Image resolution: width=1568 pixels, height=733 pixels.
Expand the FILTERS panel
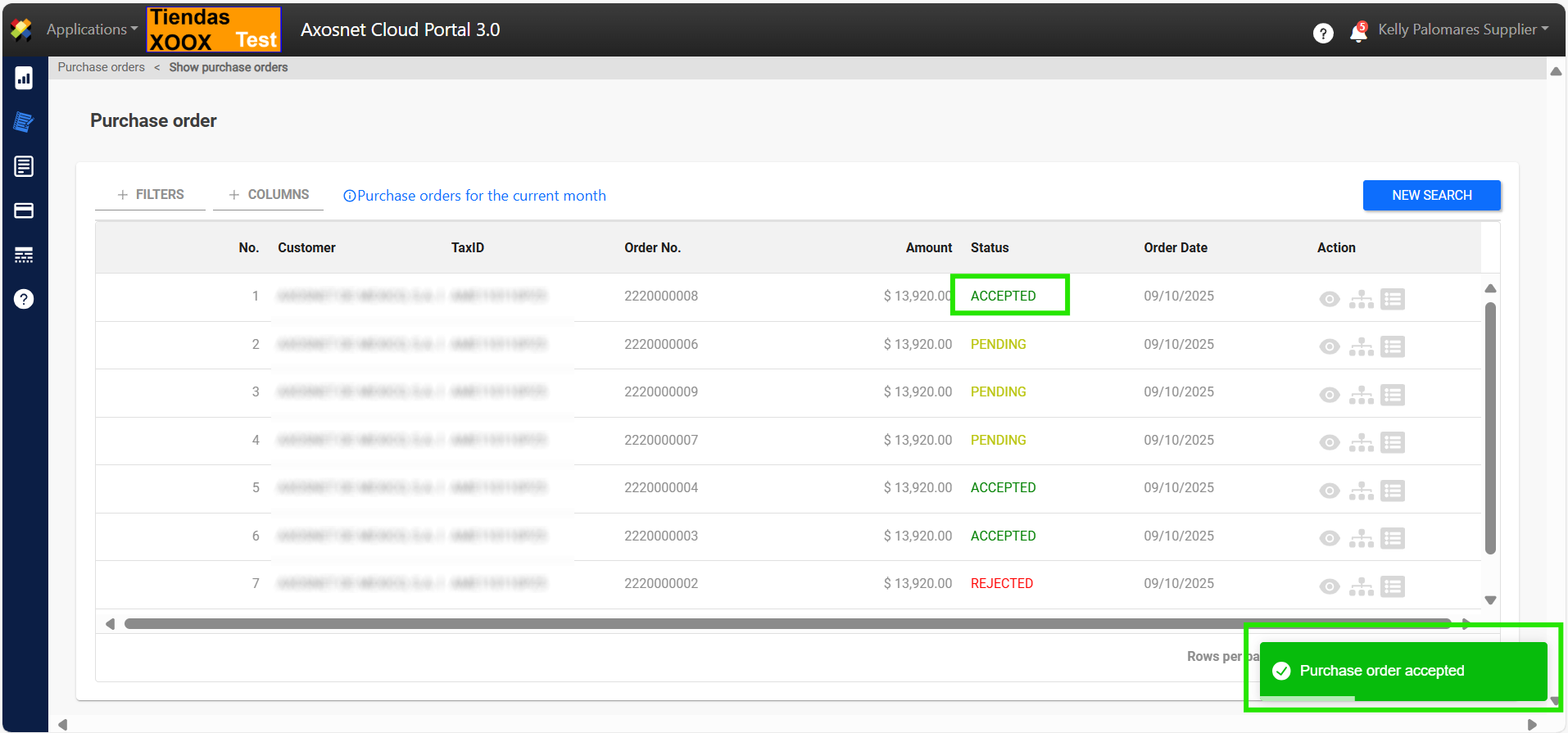tap(151, 195)
